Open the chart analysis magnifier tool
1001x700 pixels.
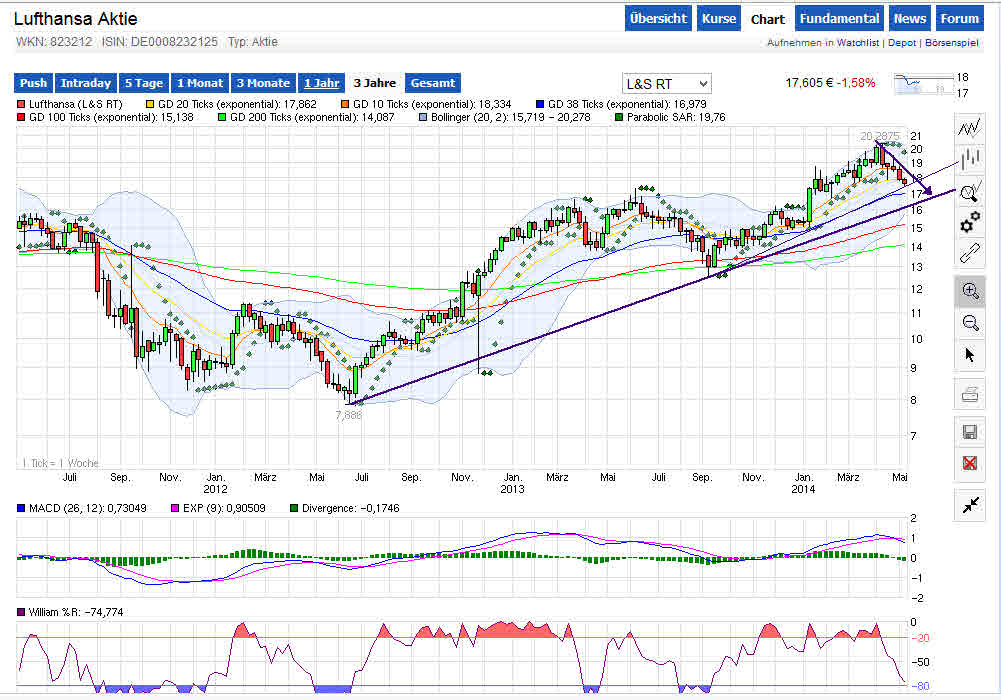pos(969,191)
